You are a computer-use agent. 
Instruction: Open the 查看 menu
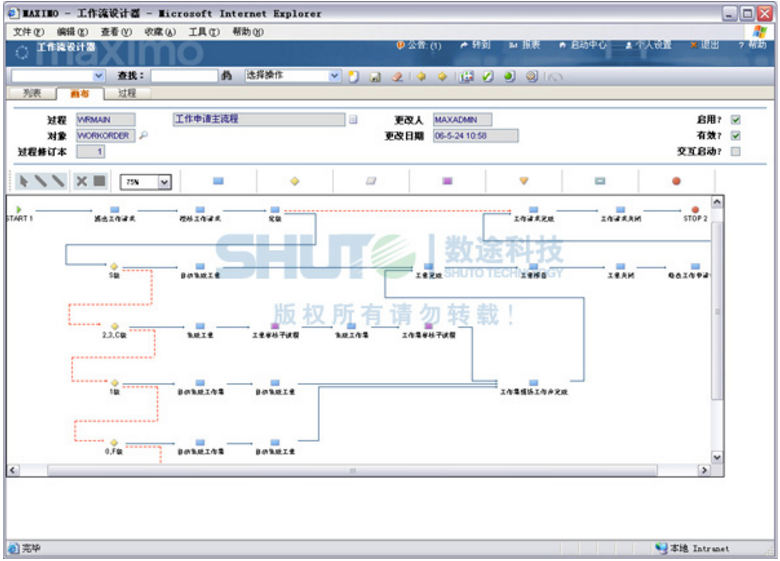[116, 32]
